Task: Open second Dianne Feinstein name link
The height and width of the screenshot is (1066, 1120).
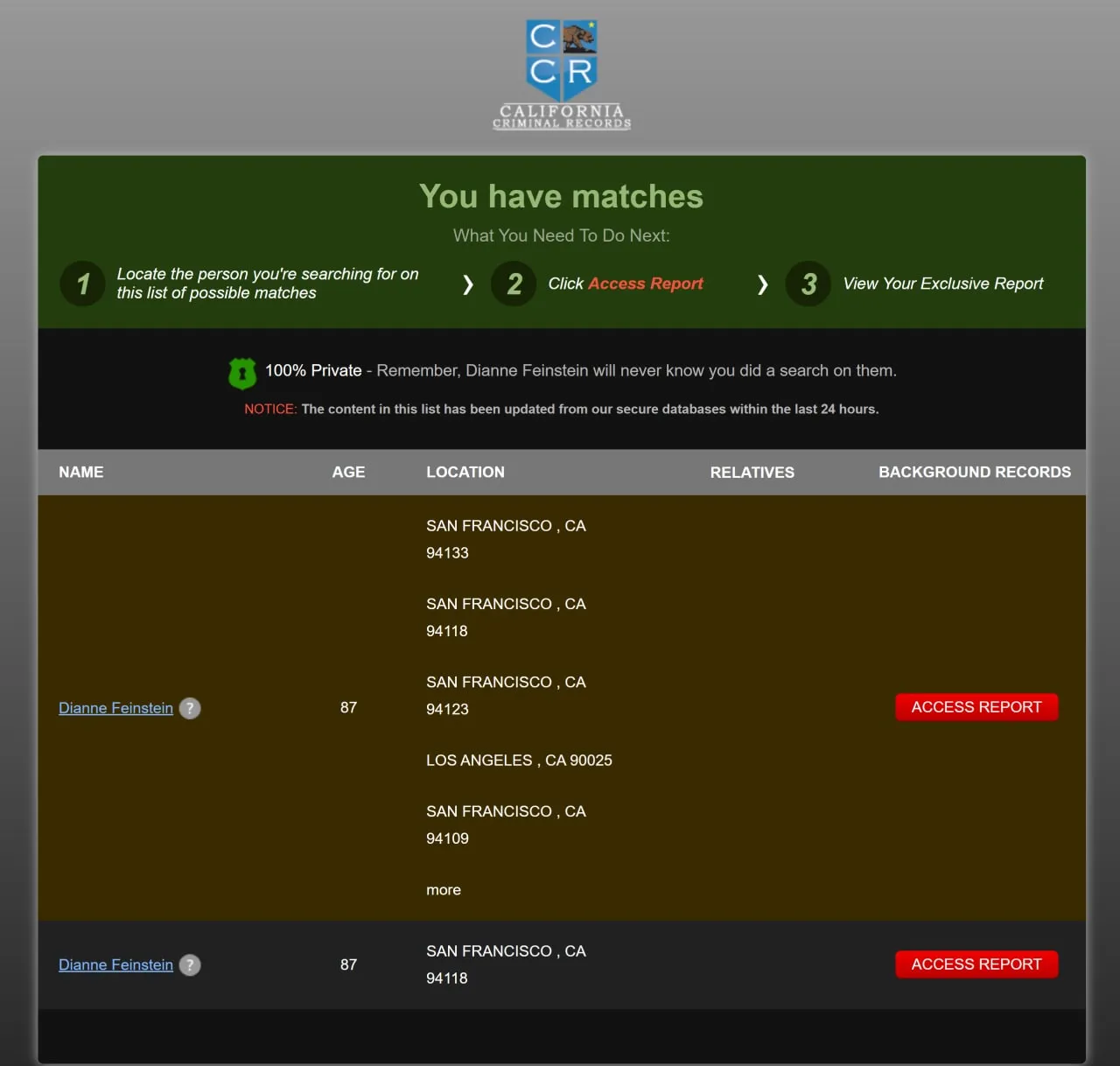Action: [115, 964]
